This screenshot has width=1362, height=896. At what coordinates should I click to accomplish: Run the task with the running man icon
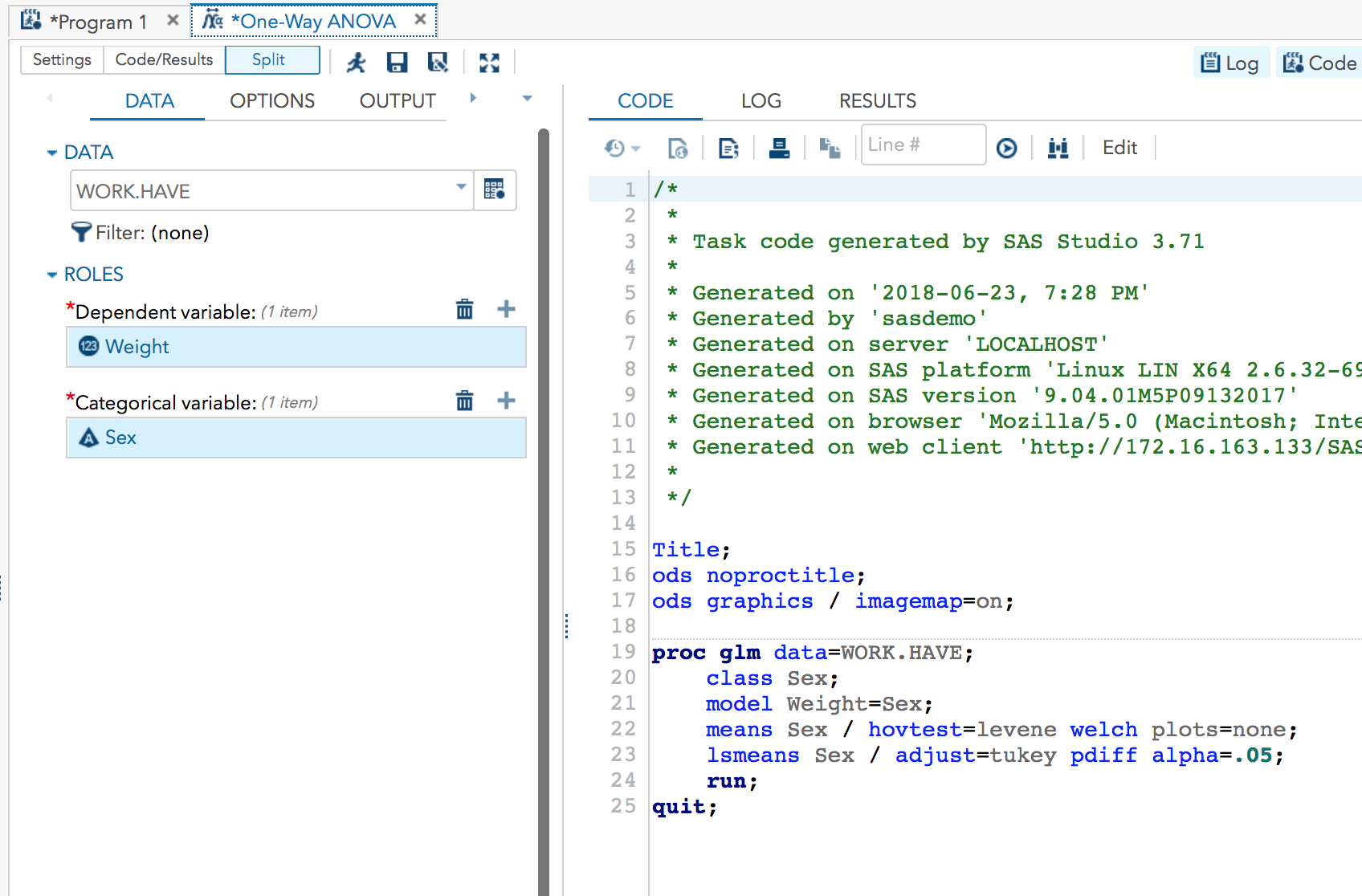(x=356, y=63)
